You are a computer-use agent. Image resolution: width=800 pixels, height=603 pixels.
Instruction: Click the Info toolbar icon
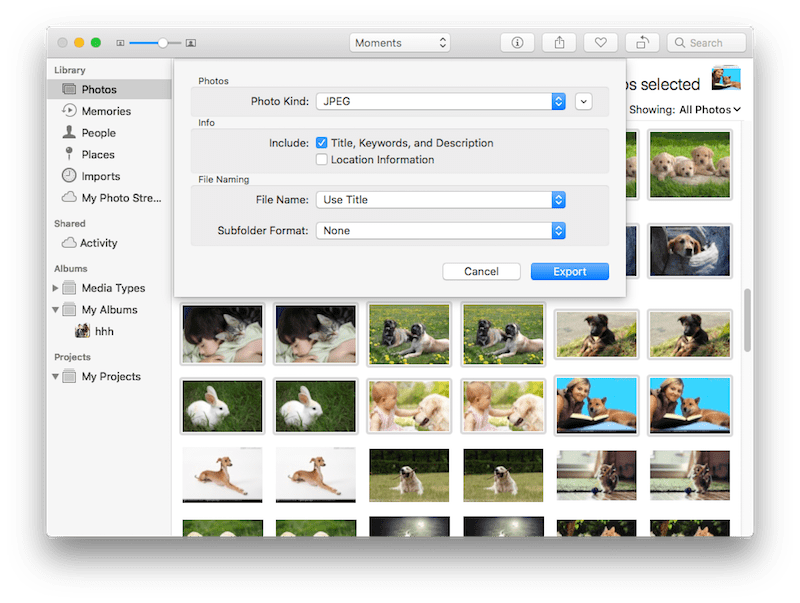click(x=517, y=43)
